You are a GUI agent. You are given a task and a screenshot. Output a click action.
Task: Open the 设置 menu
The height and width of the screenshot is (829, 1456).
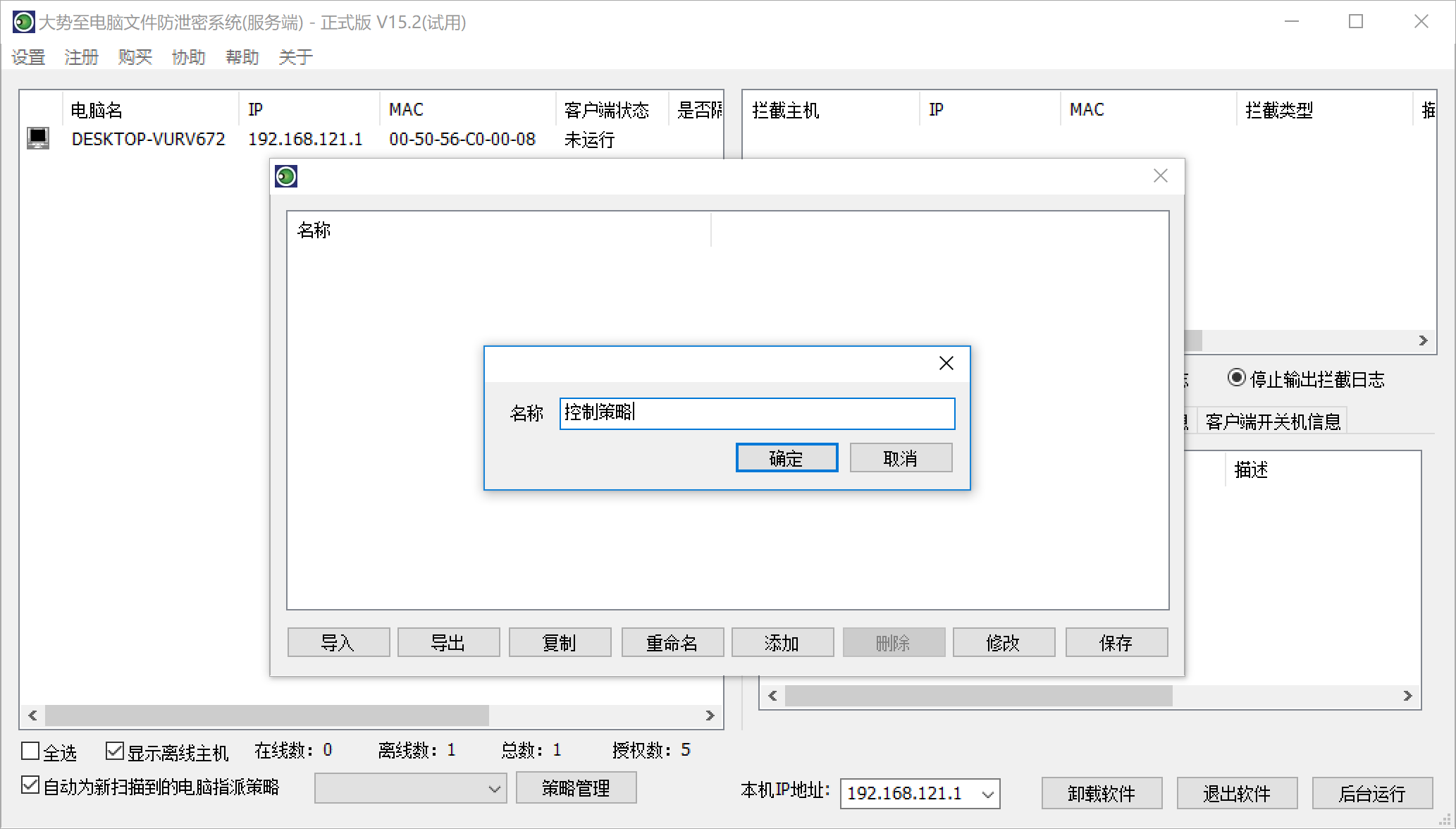[28, 56]
